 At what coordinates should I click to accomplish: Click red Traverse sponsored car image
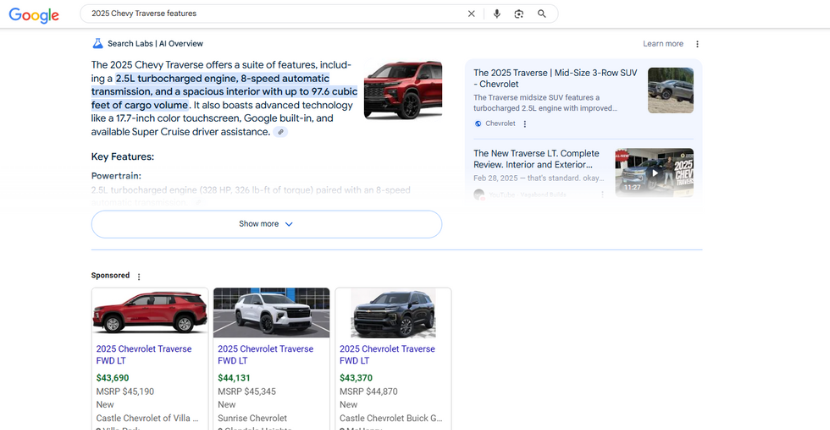[150, 312]
